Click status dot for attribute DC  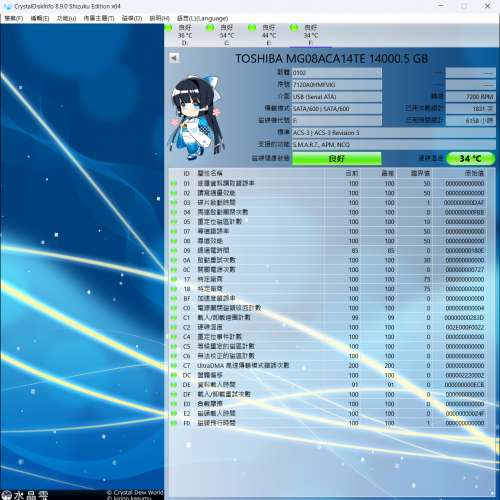[174, 375]
